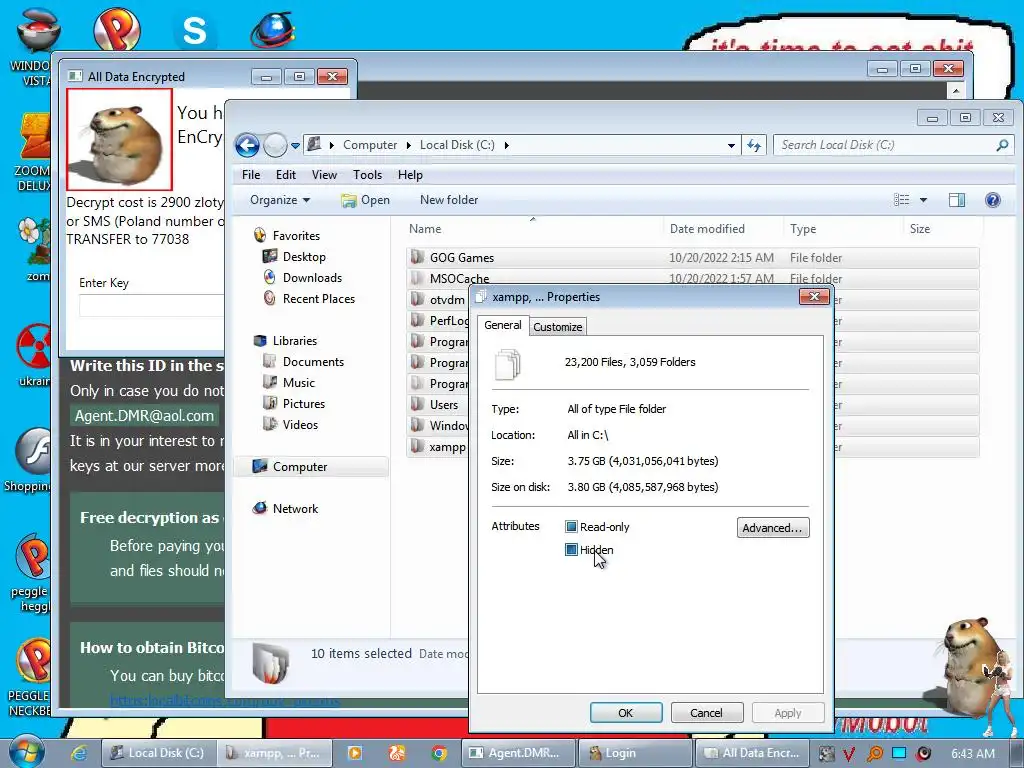This screenshot has height=768, width=1024.
Task: Click the refresh button next to address bar
Action: pos(754,145)
